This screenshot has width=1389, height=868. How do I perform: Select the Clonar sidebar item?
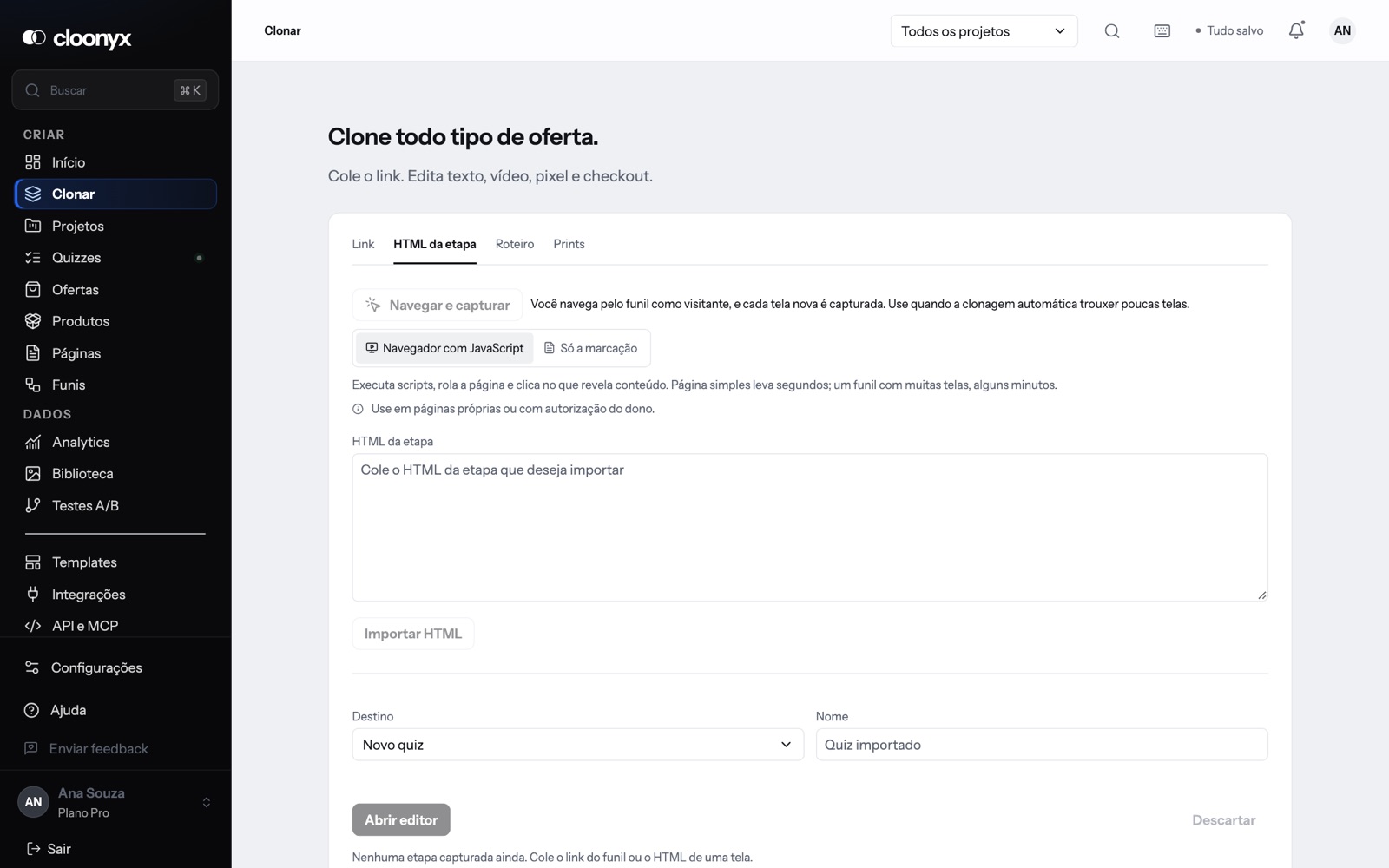click(115, 194)
